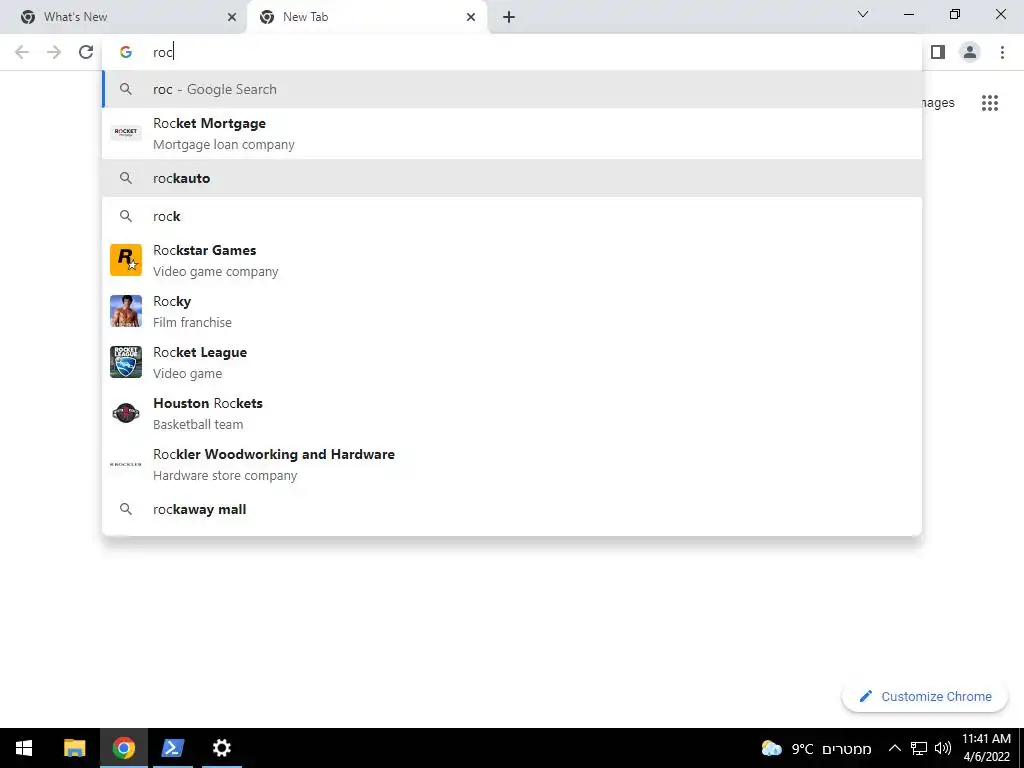Pick the 'rockauto' search suggestion

pyautogui.click(x=512, y=178)
